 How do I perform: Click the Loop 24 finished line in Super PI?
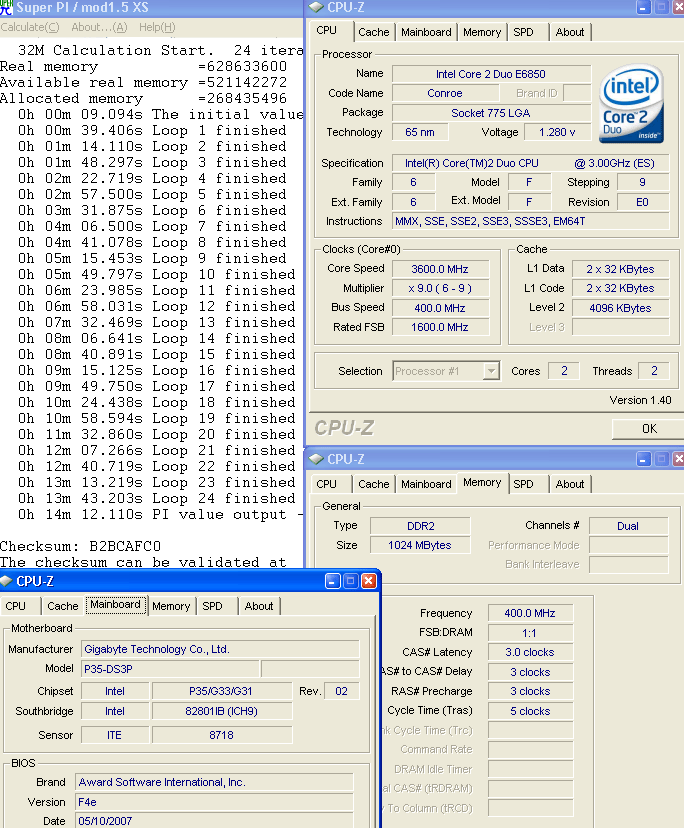[157, 498]
